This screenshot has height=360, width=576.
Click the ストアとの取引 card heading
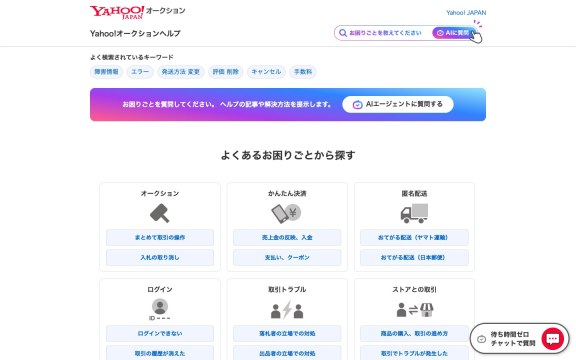414,289
